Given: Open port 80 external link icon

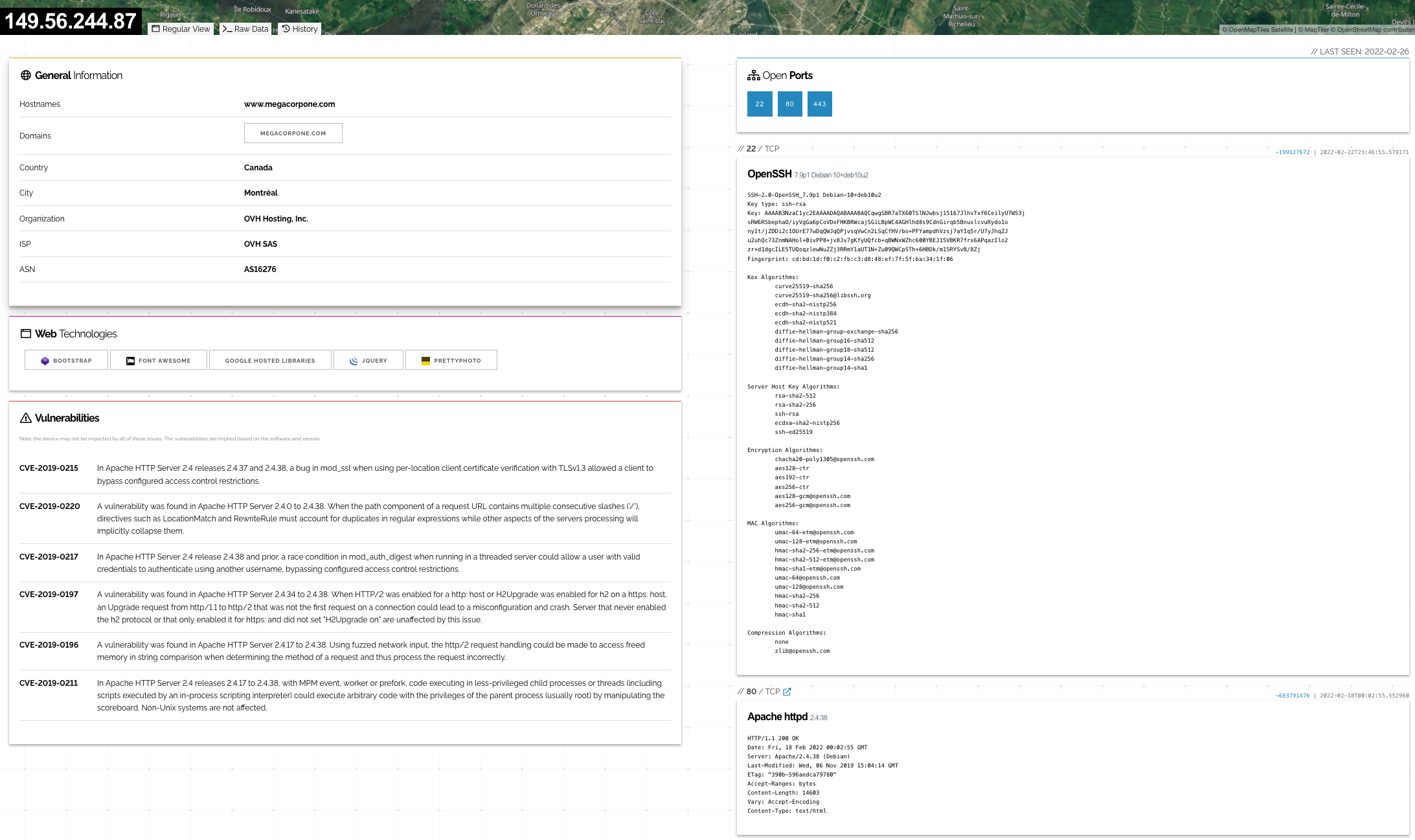Looking at the screenshot, I should [787, 692].
